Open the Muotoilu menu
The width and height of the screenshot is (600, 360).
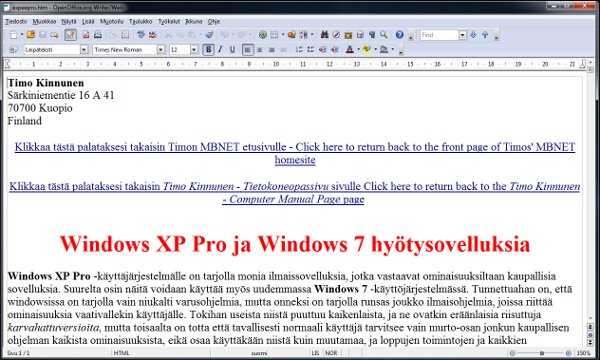point(112,21)
